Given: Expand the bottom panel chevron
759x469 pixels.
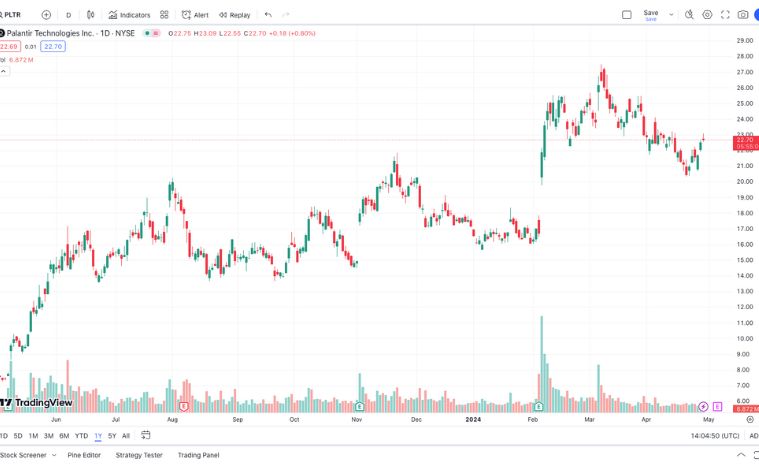Looking at the screenshot, I should coord(741,455).
